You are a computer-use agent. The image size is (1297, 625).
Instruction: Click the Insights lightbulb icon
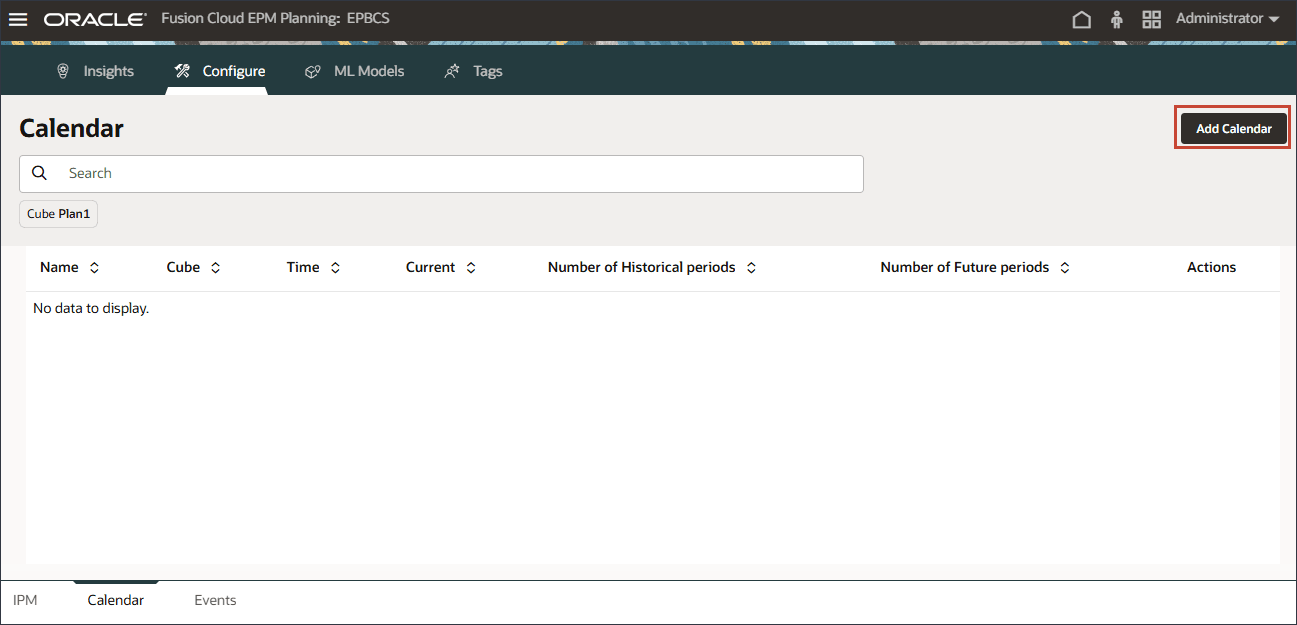click(63, 71)
